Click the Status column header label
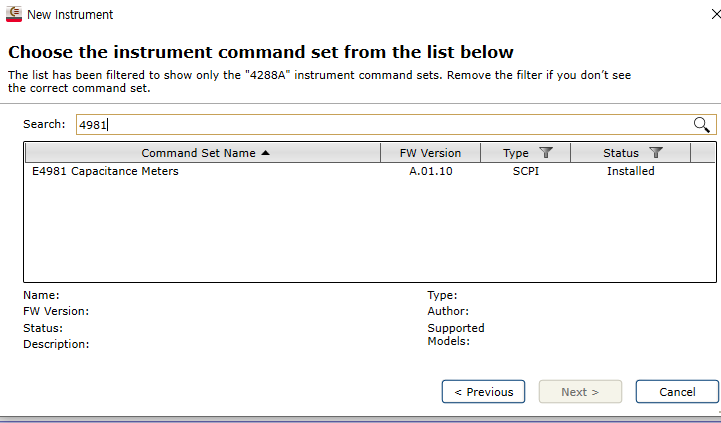Screen dimensions: 721x423 [620, 153]
